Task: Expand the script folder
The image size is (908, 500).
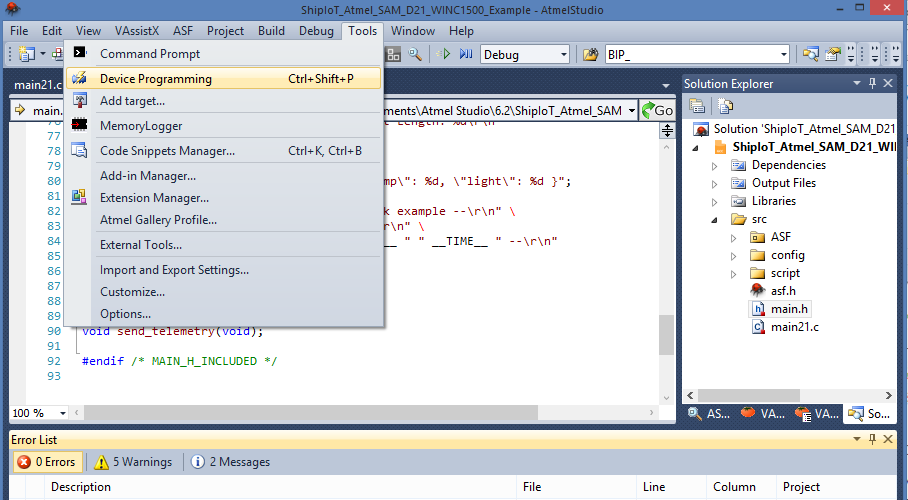Action: click(733, 274)
